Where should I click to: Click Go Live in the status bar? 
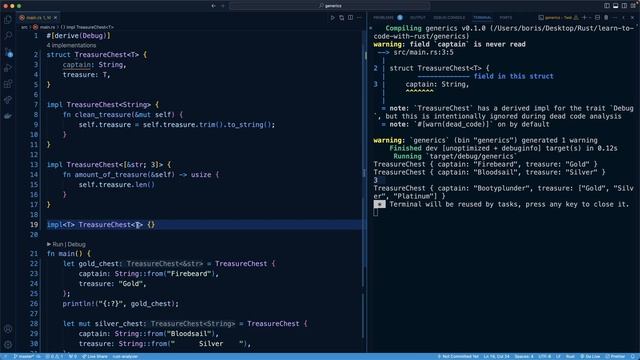pos(590,356)
